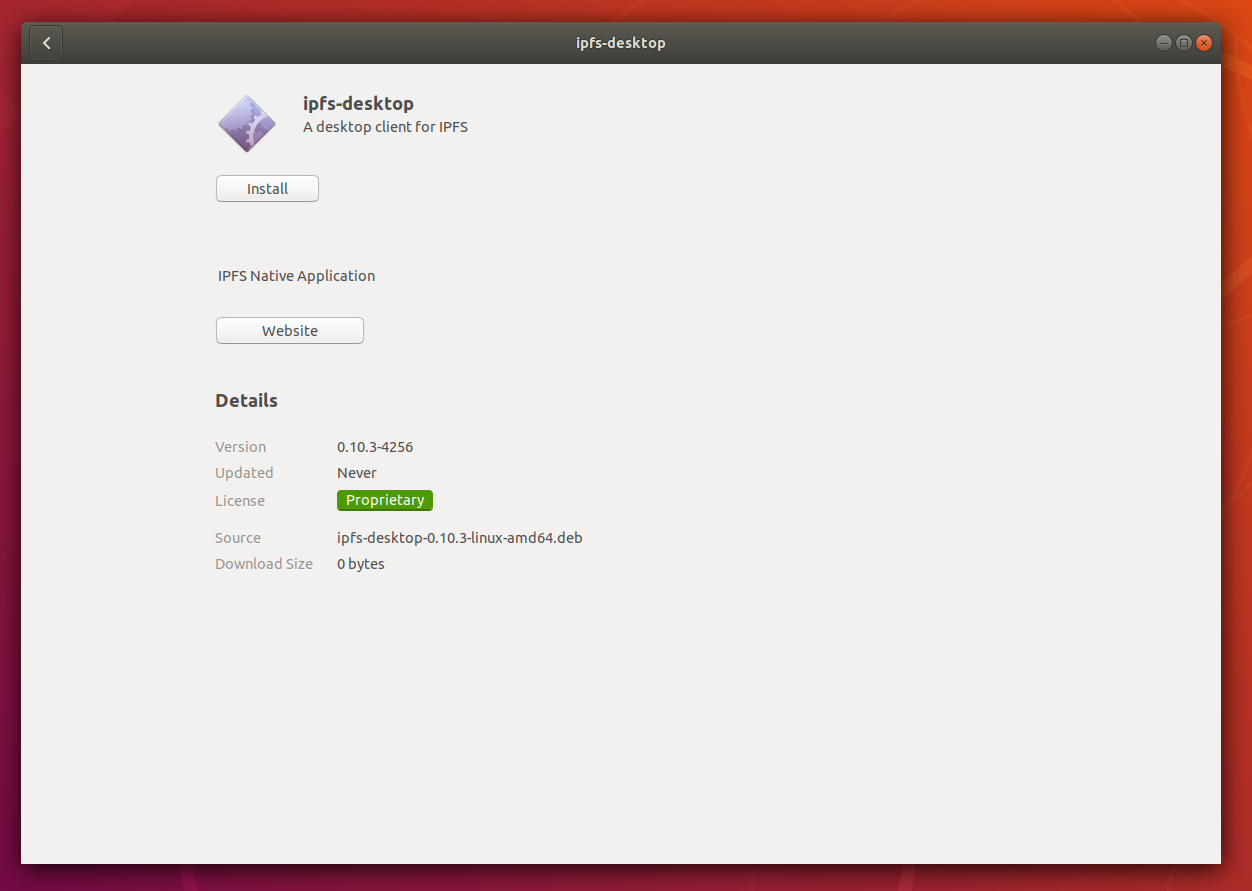Click the Updated field showing 'Never'

coord(356,472)
